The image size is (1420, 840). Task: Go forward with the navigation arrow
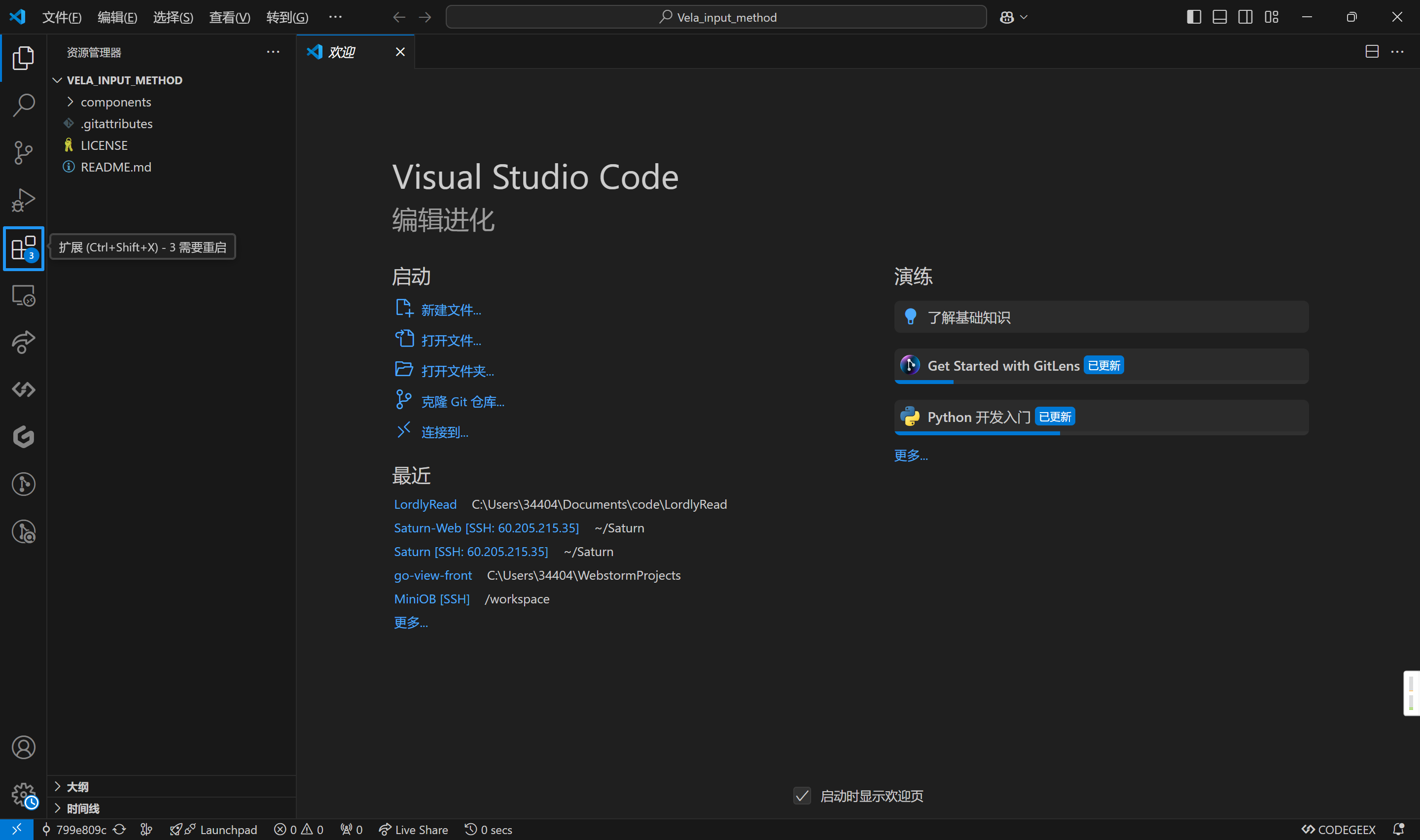pos(425,17)
